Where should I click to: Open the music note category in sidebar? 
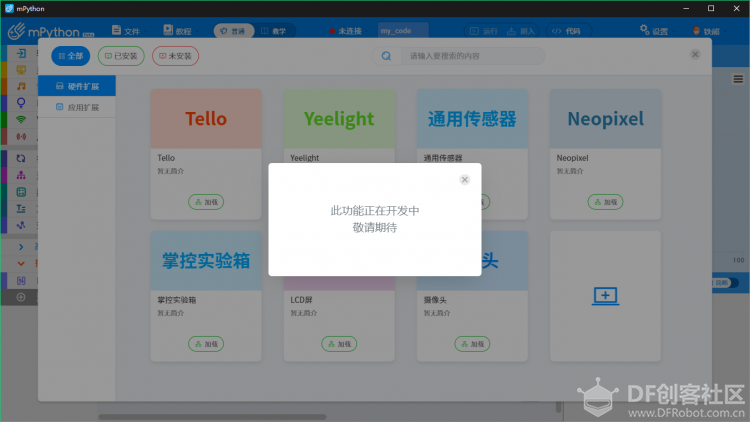[21, 86]
